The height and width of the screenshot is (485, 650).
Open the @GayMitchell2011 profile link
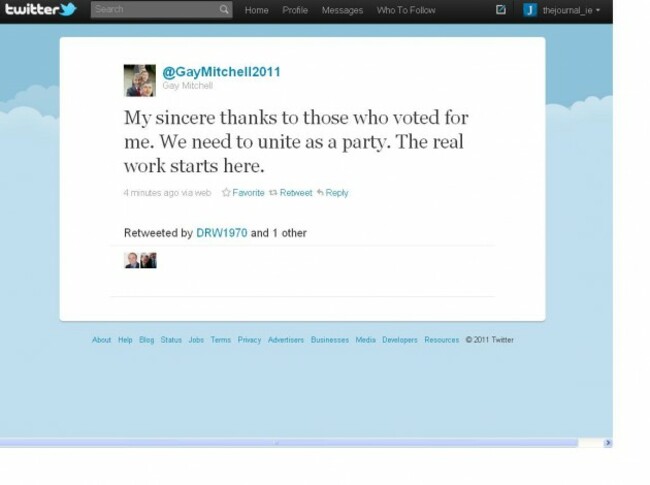[x=221, y=72]
